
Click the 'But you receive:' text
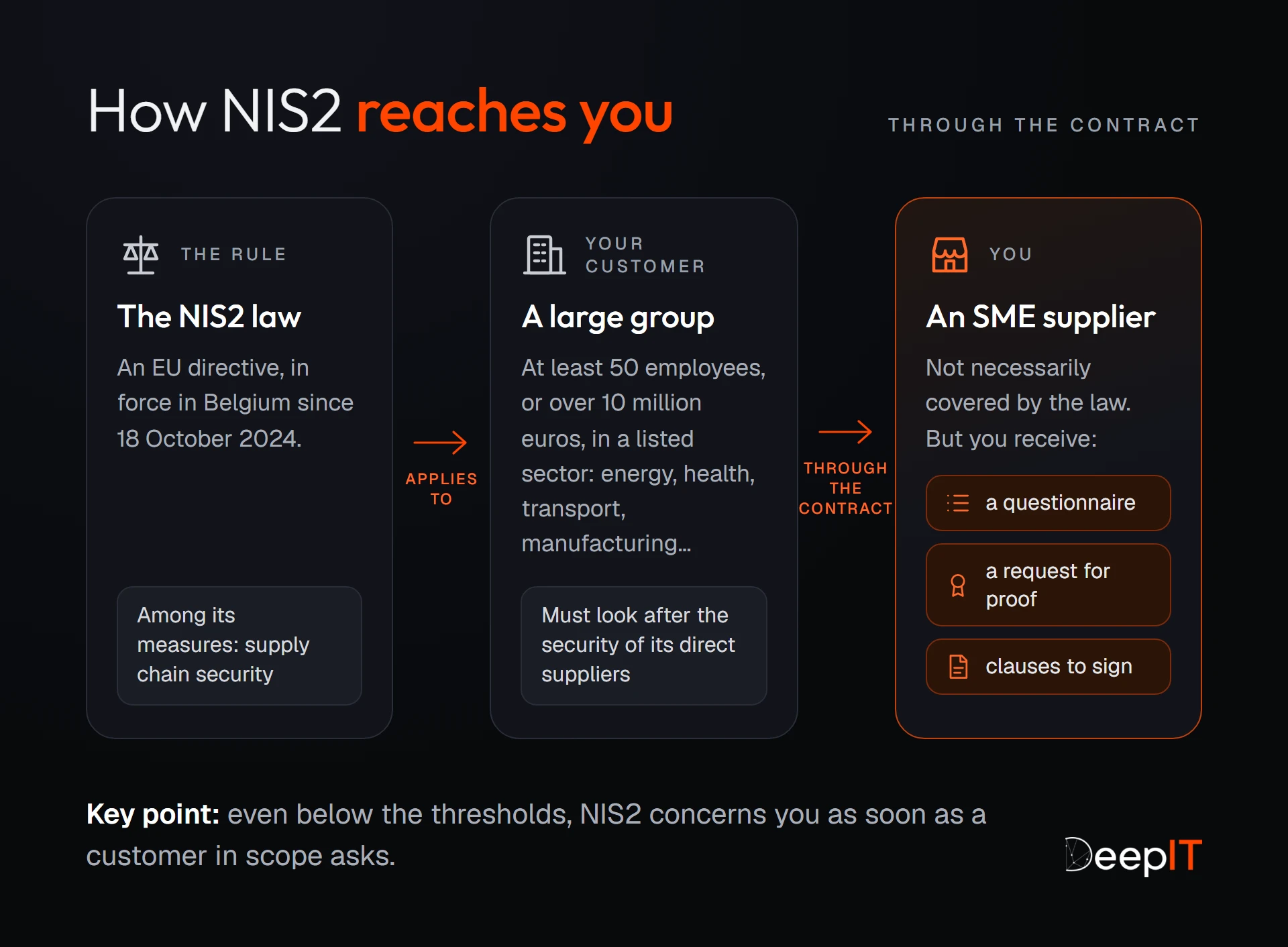1011,439
